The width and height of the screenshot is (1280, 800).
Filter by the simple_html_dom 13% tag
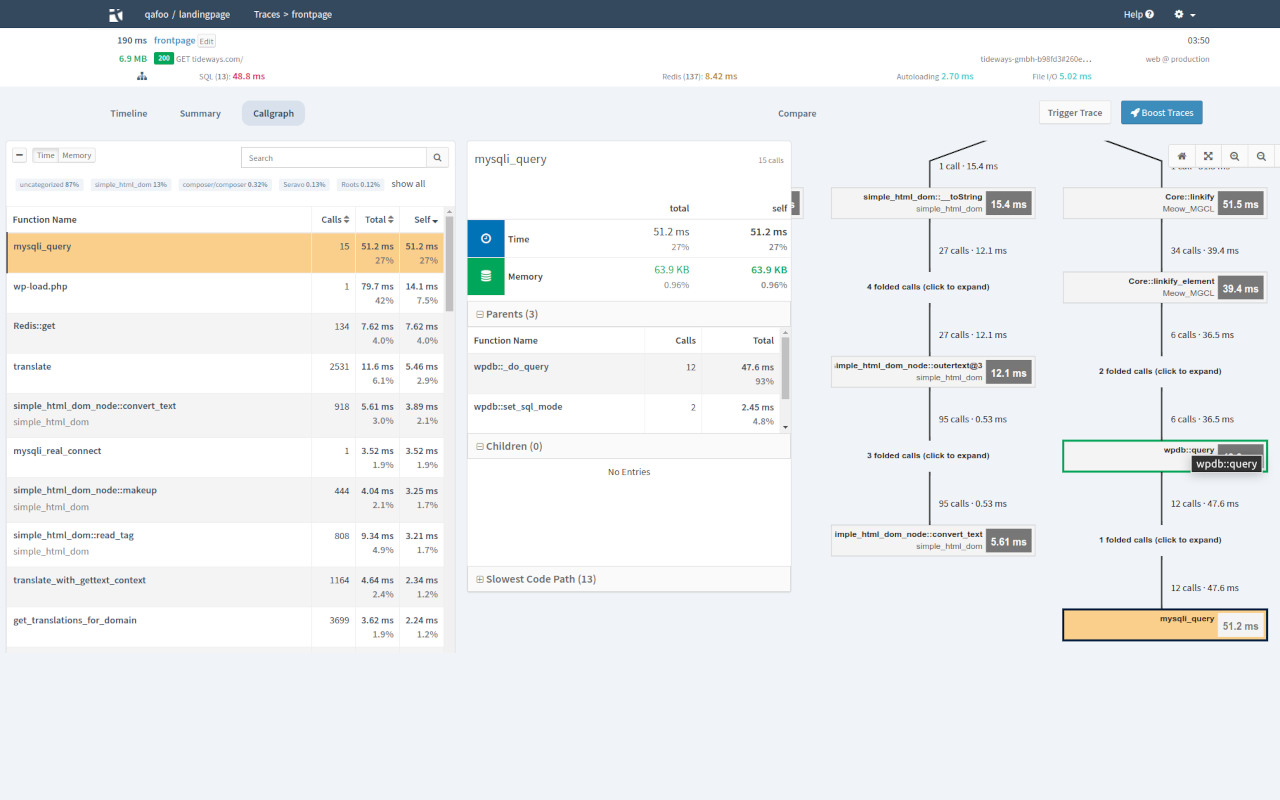click(x=130, y=185)
